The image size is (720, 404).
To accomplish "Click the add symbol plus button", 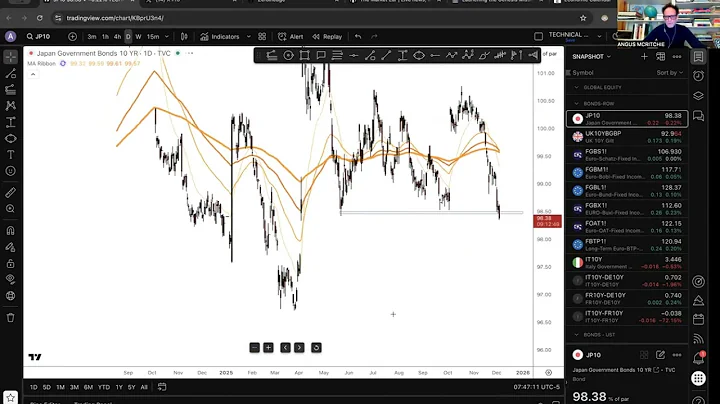I will (73, 37).
